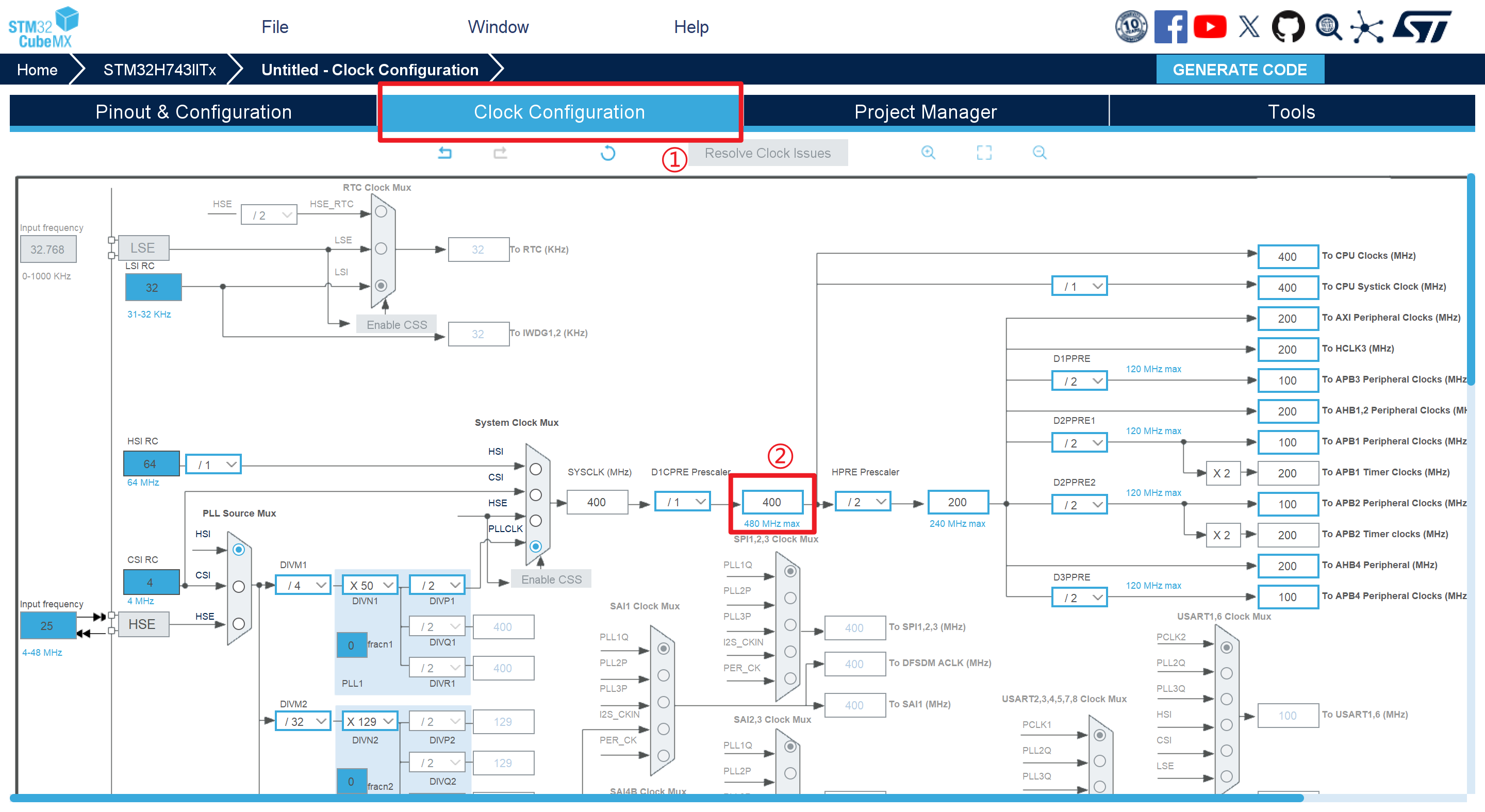Viewport: 1485px width, 812px height.
Task: Click Enable CSS under System Clock Mux
Action: (552, 579)
